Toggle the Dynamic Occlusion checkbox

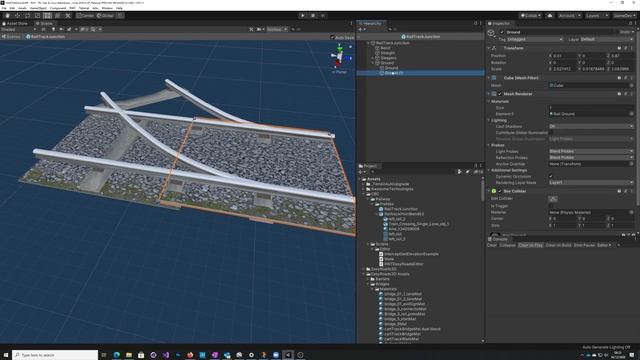pyautogui.click(x=551, y=176)
